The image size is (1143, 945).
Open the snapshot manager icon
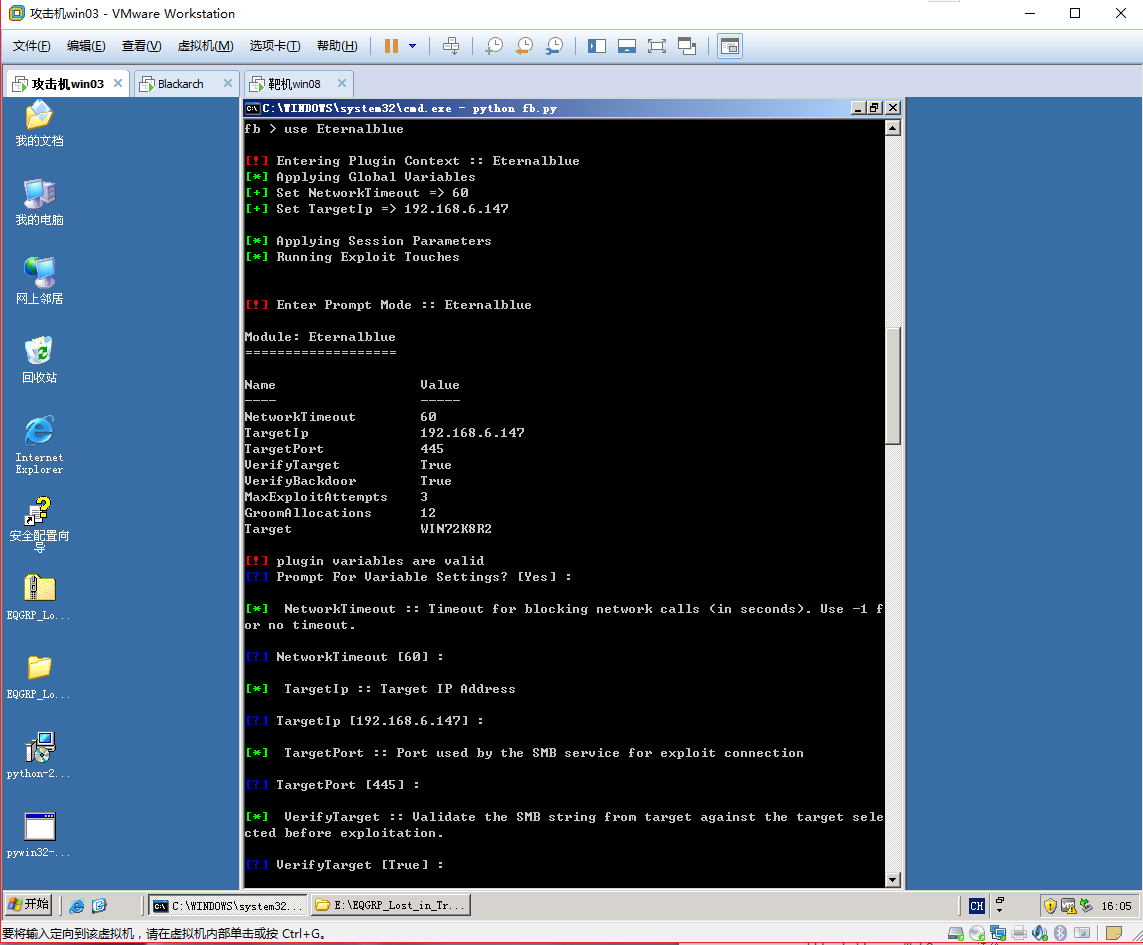coord(555,46)
